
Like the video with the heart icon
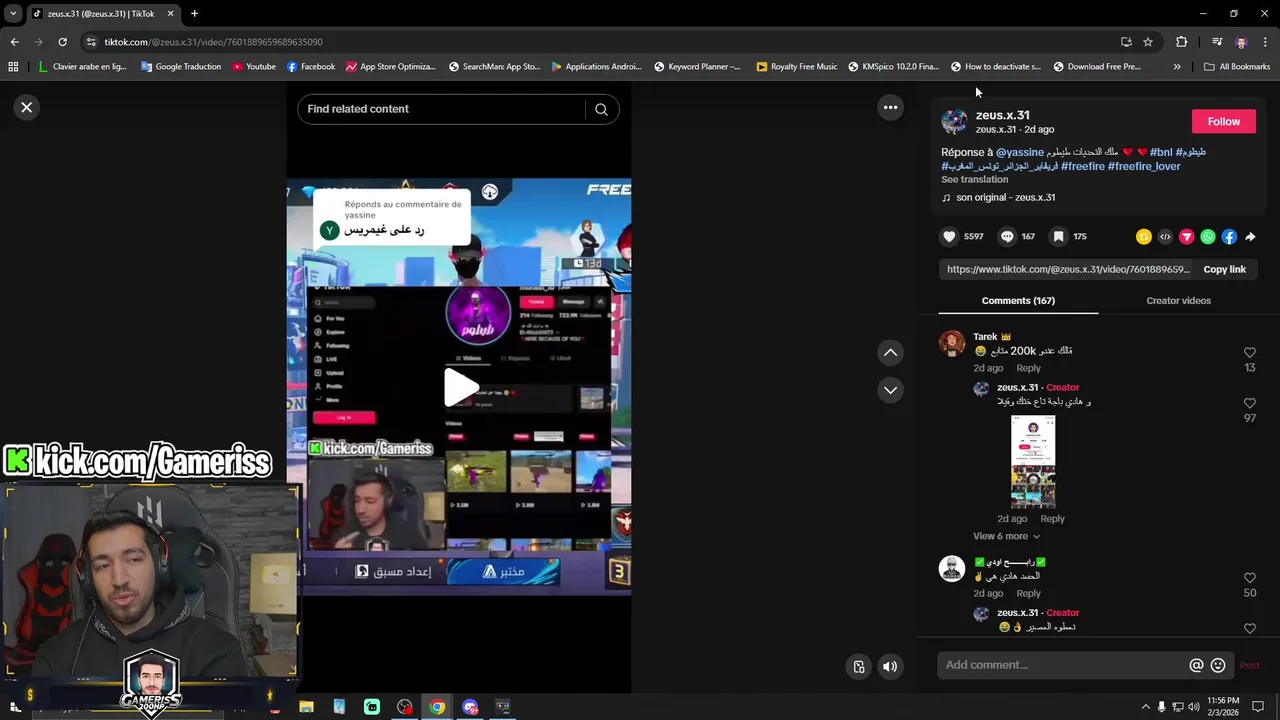click(x=949, y=236)
